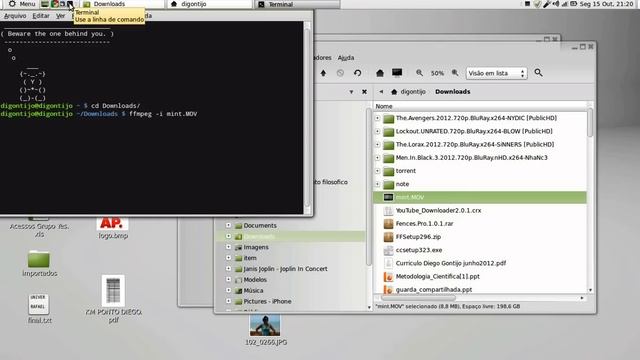The height and width of the screenshot is (360, 640).
Task: Click the Terminal launcher icon in the panel
Action: 70,4
